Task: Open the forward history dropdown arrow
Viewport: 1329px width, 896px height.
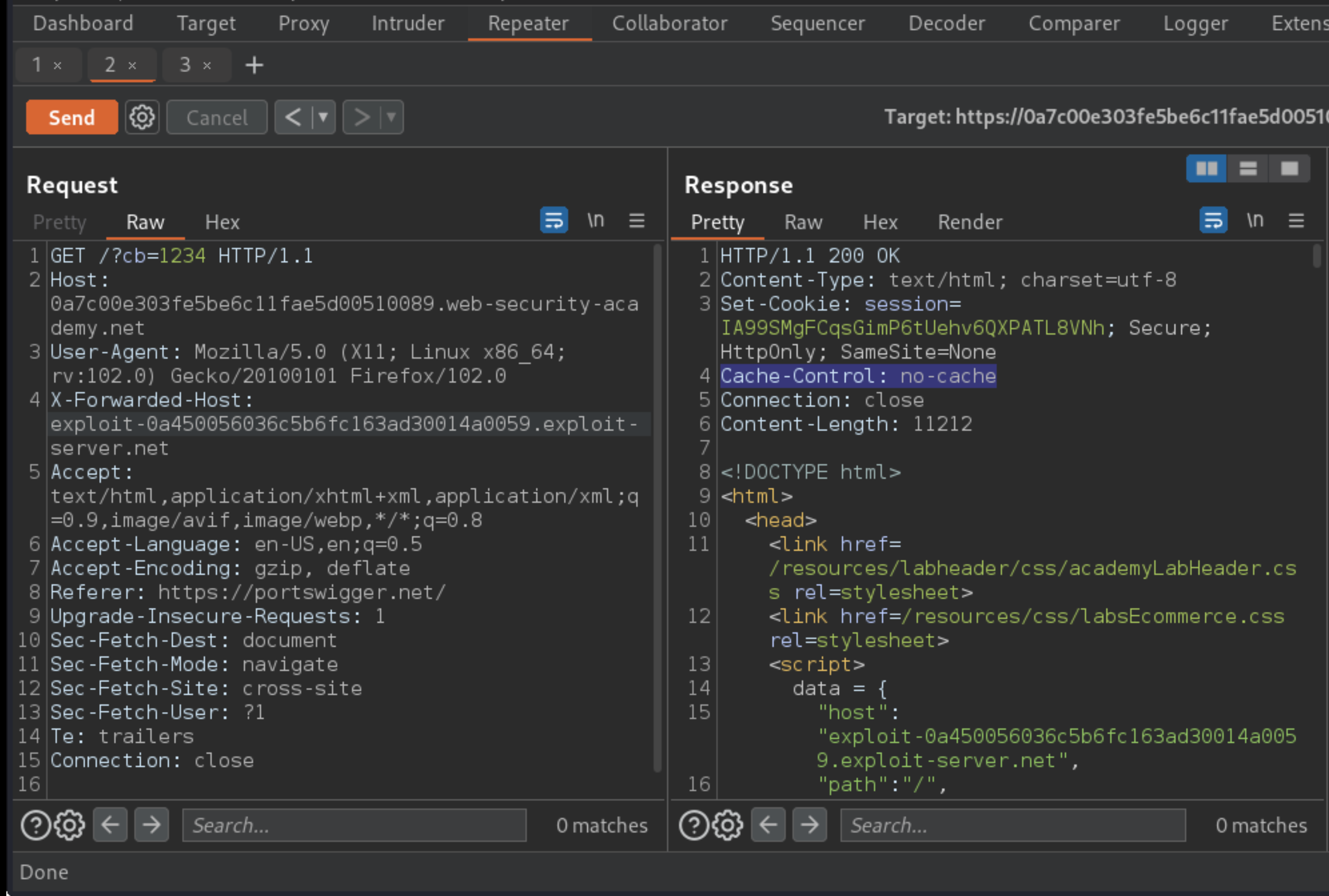Action: [392, 117]
